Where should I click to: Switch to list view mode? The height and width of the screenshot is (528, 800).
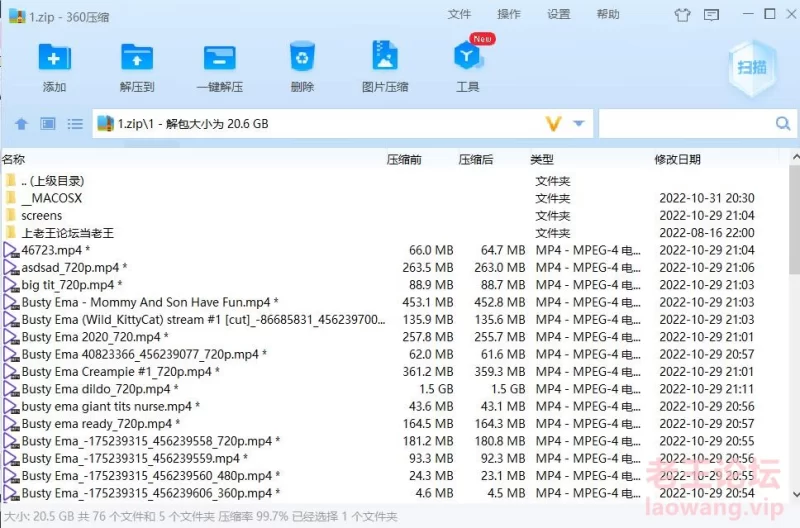75,123
